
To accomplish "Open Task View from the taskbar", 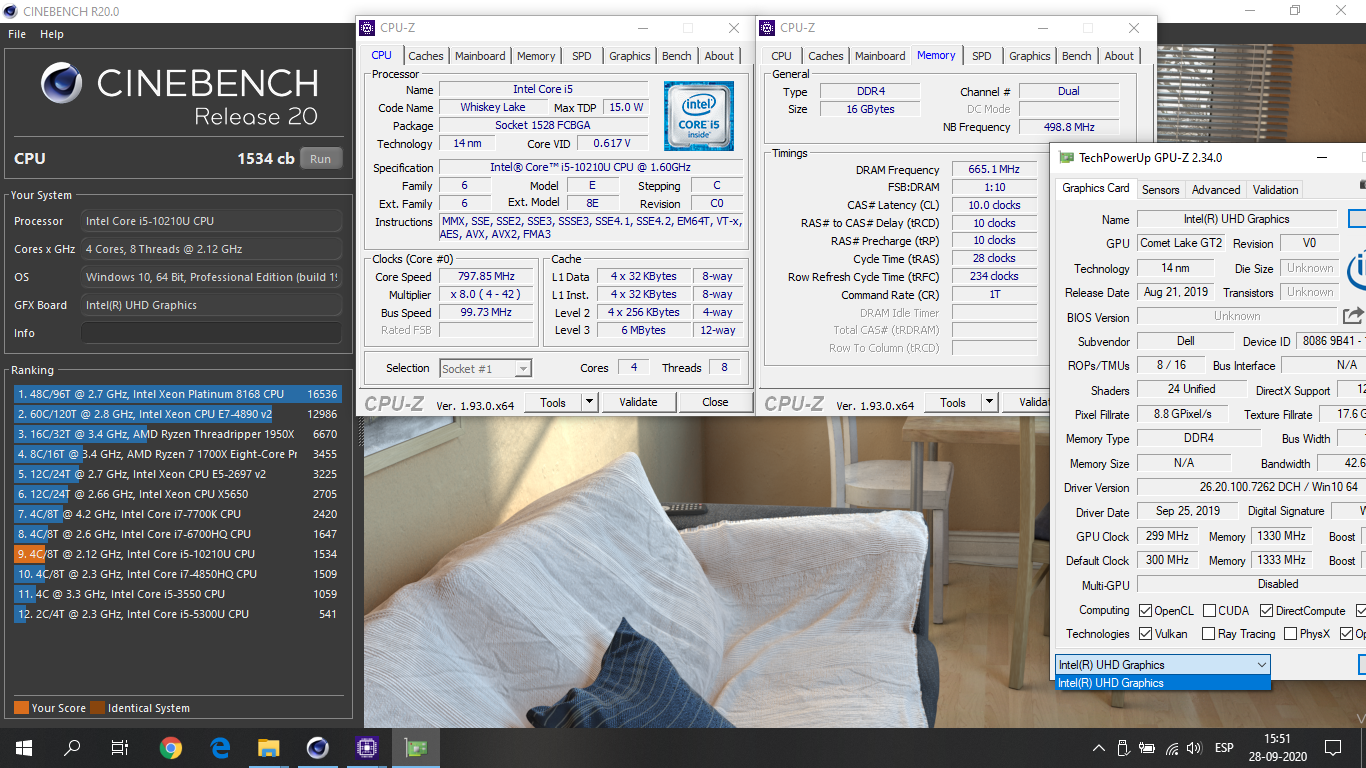I will pos(120,747).
